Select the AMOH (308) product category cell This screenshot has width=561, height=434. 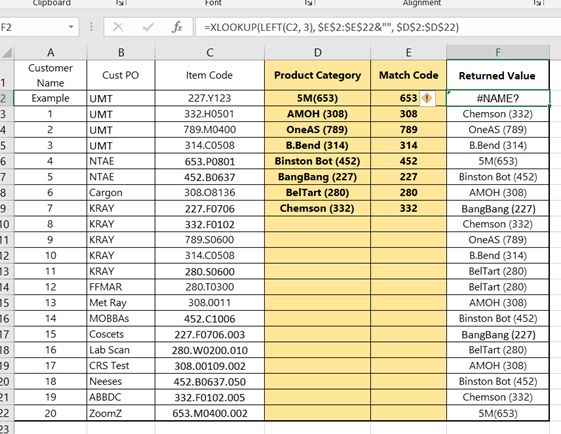317,114
